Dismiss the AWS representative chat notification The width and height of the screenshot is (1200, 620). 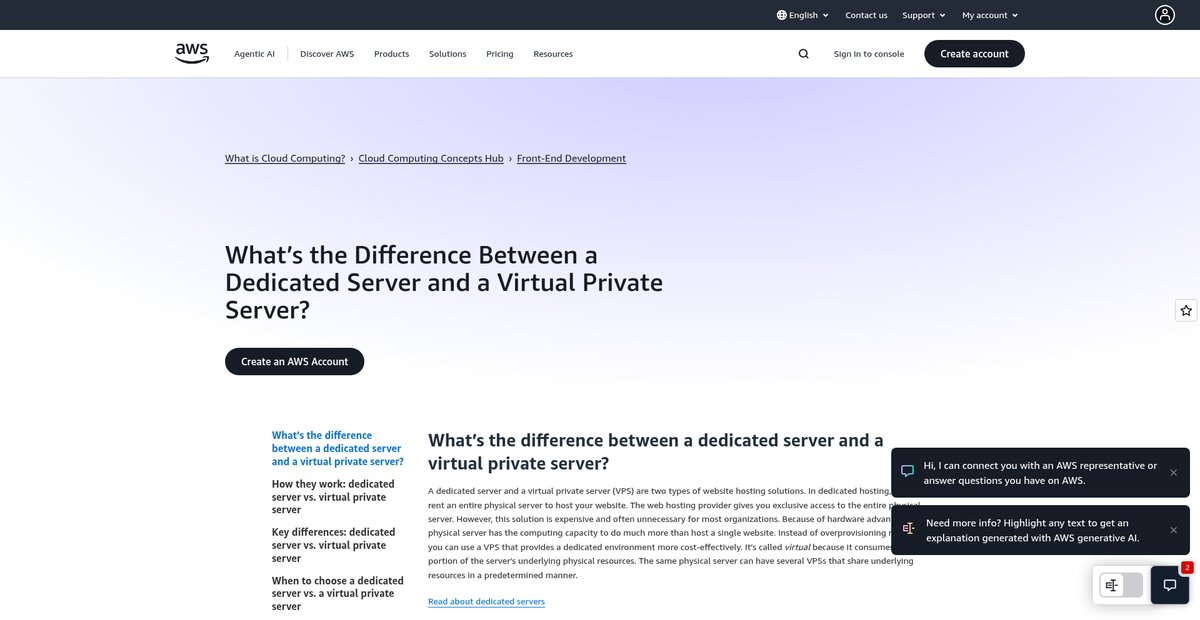(1174, 472)
